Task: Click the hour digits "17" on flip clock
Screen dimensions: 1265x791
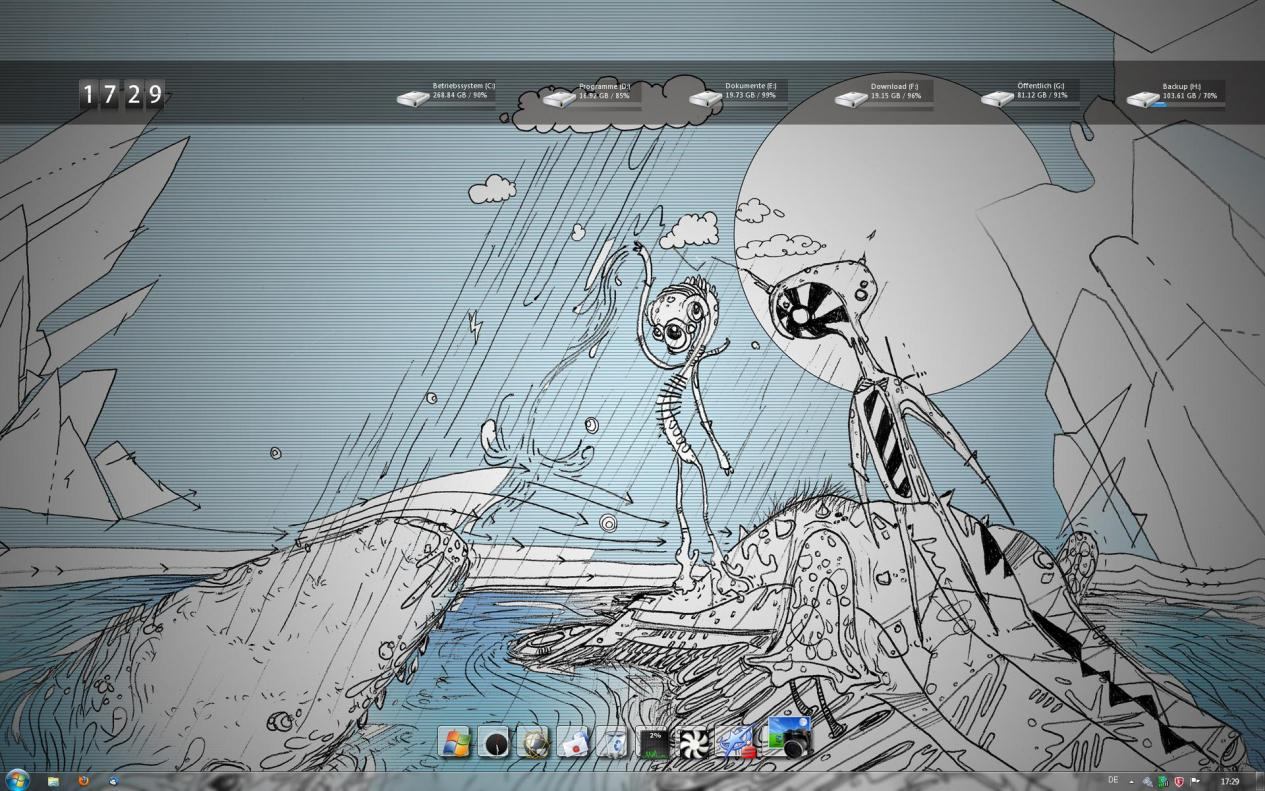Action: point(99,95)
